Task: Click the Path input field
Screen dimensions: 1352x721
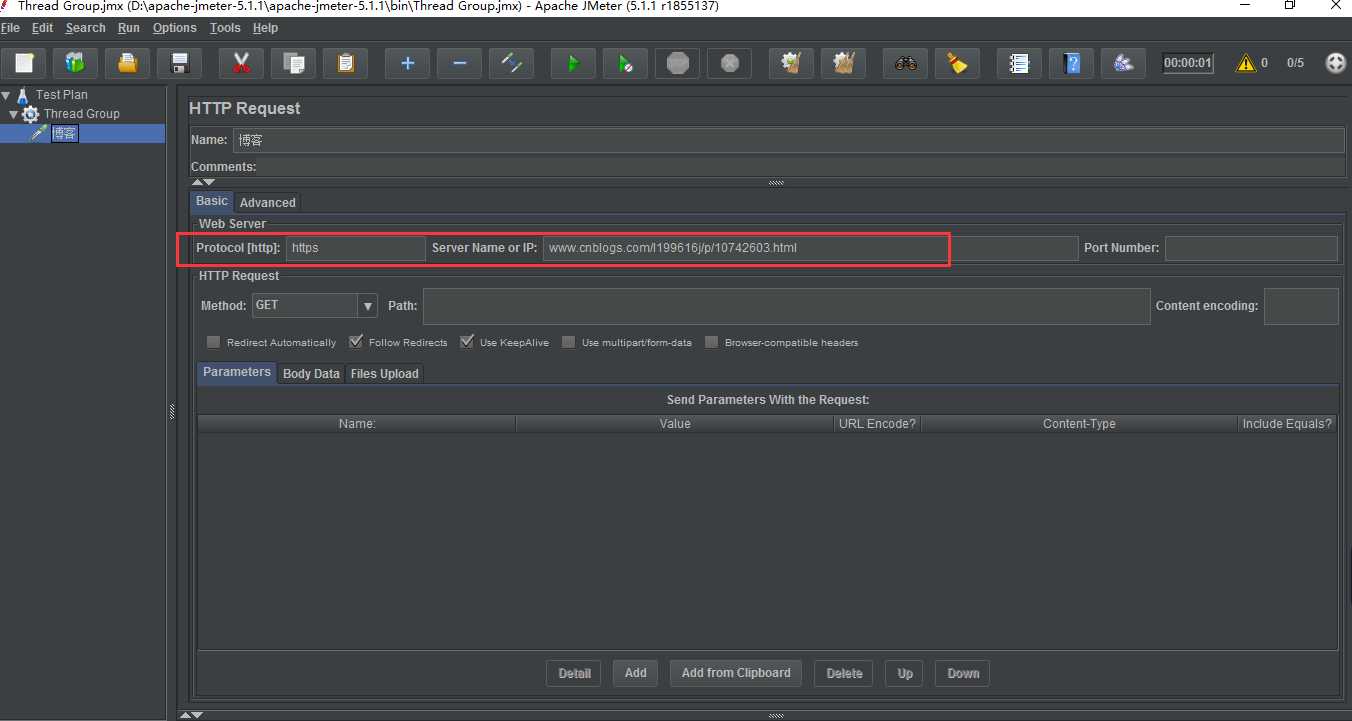Action: click(786, 306)
